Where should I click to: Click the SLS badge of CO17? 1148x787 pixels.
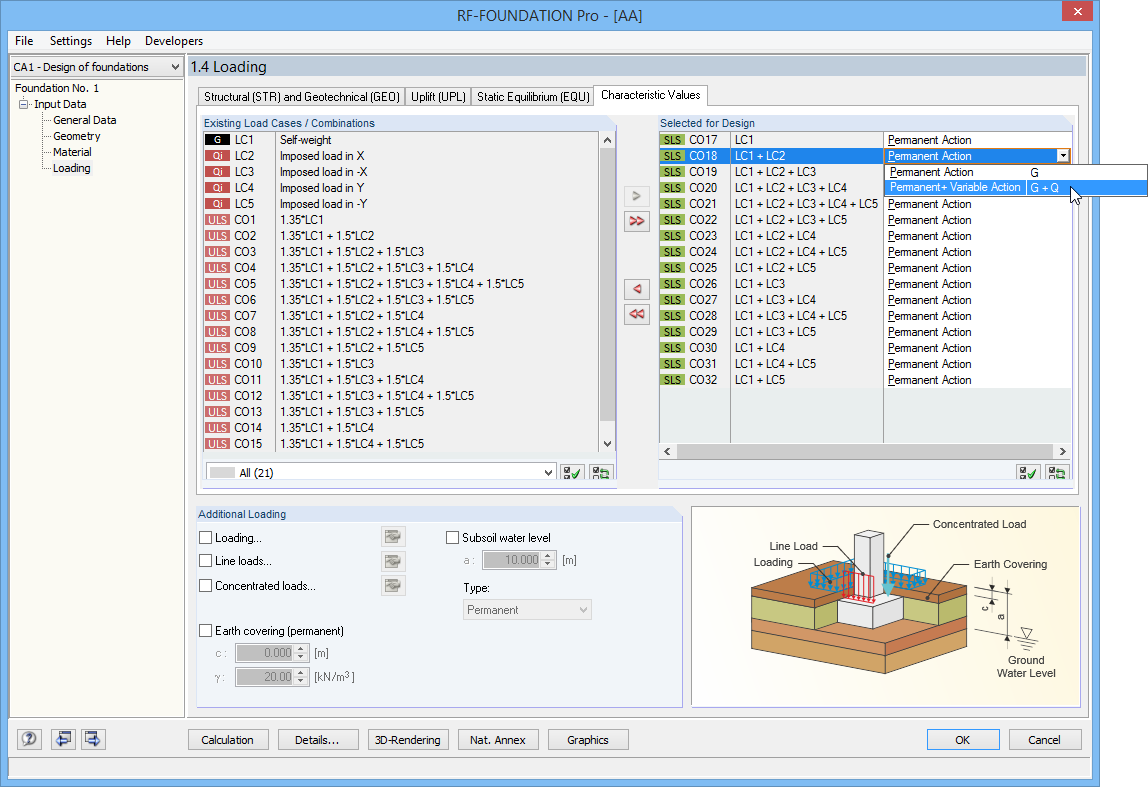pos(672,140)
